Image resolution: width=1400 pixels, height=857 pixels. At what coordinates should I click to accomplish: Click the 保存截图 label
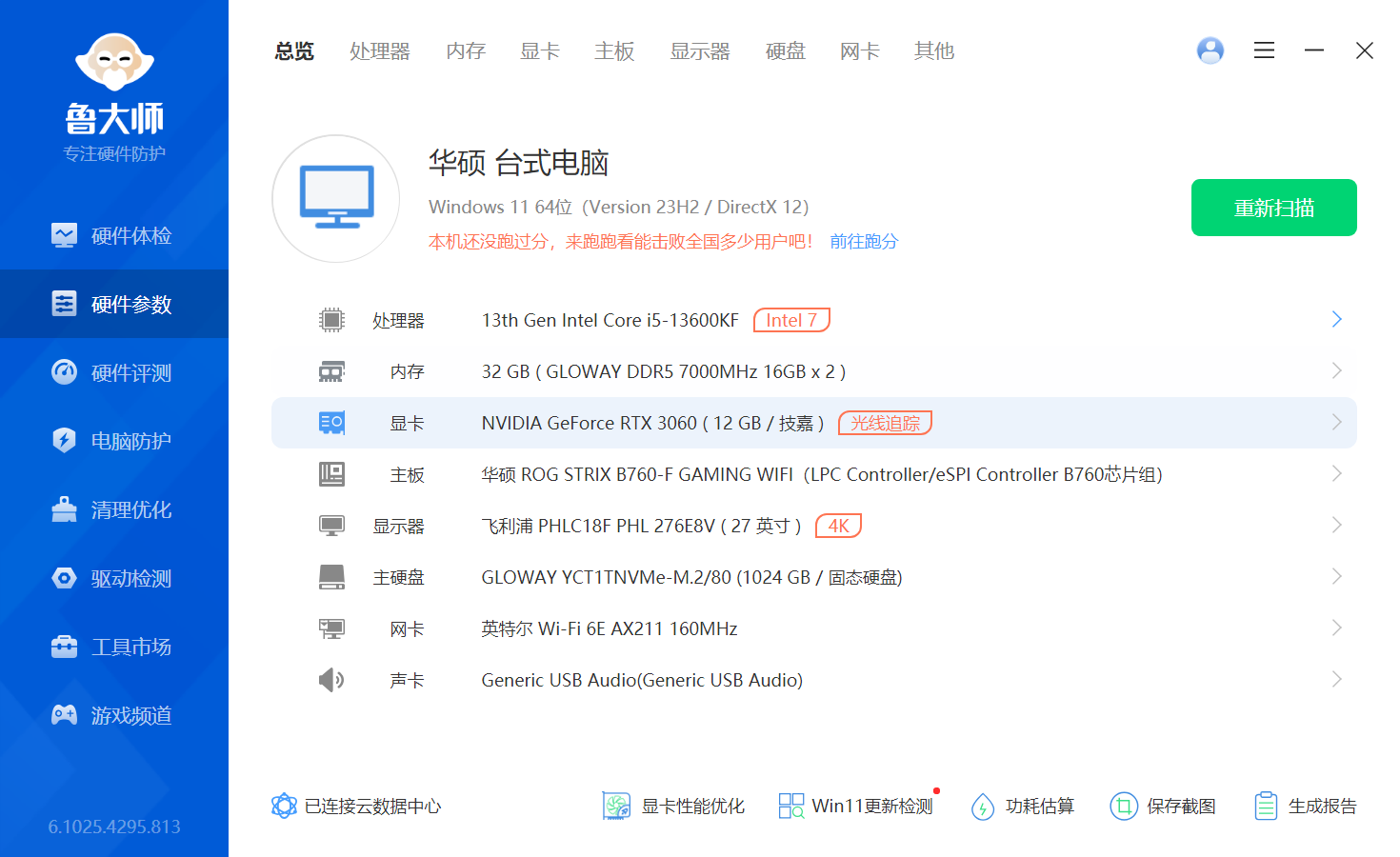coord(1181,807)
